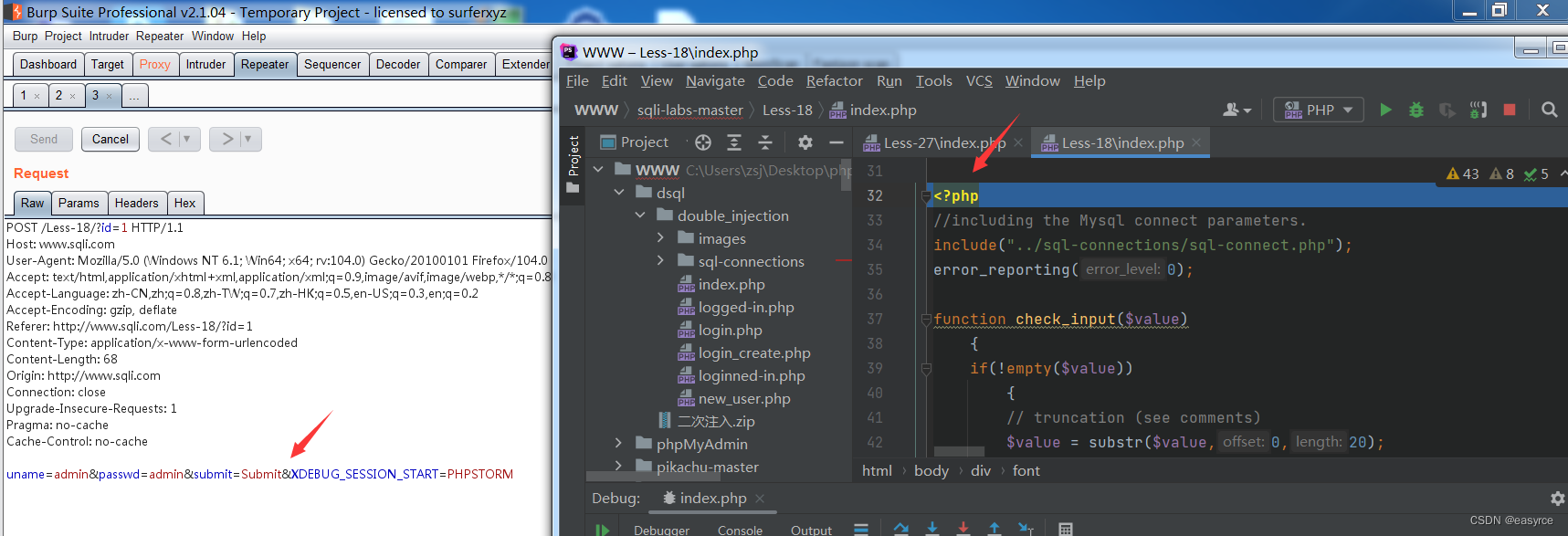Viewport: 1568px width, 536px height.
Task: Toggle listening for PHP debug connections
Action: [x=1478, y=110]
